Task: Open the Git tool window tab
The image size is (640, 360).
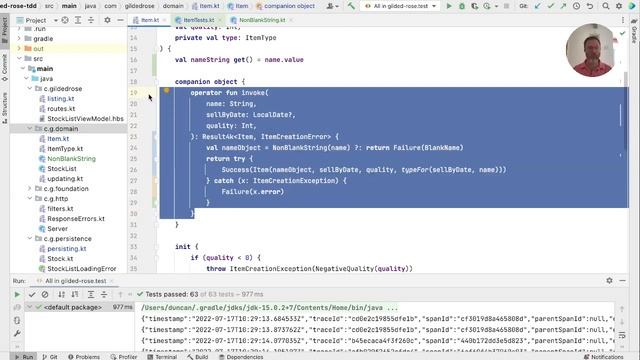Action: [x=50, y=357]
